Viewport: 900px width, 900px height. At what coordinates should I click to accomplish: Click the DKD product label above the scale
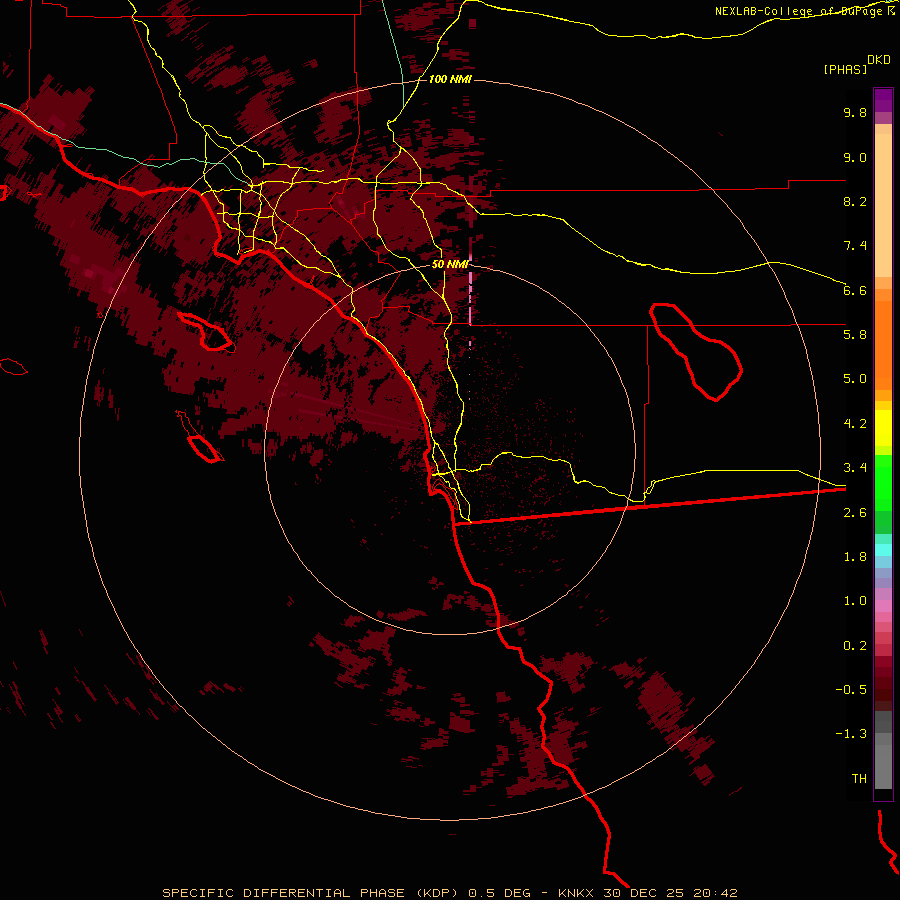879,60
